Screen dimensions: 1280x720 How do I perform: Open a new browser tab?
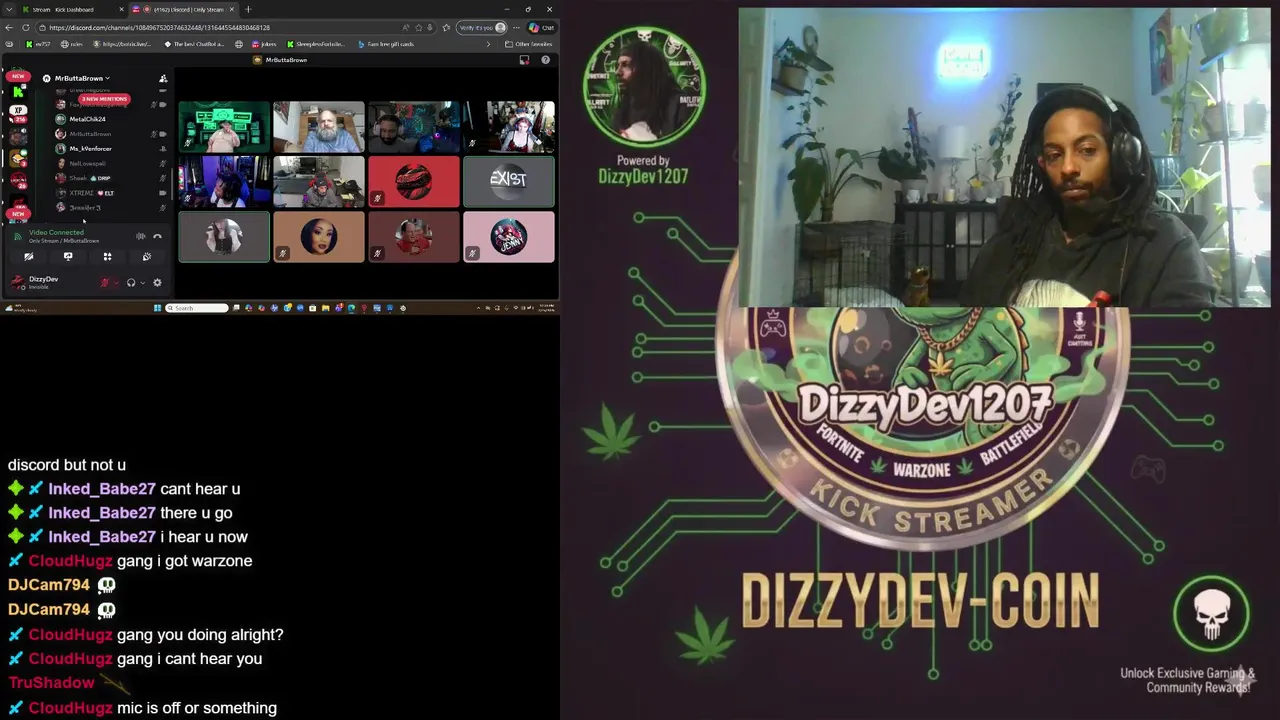click(248, 9)
